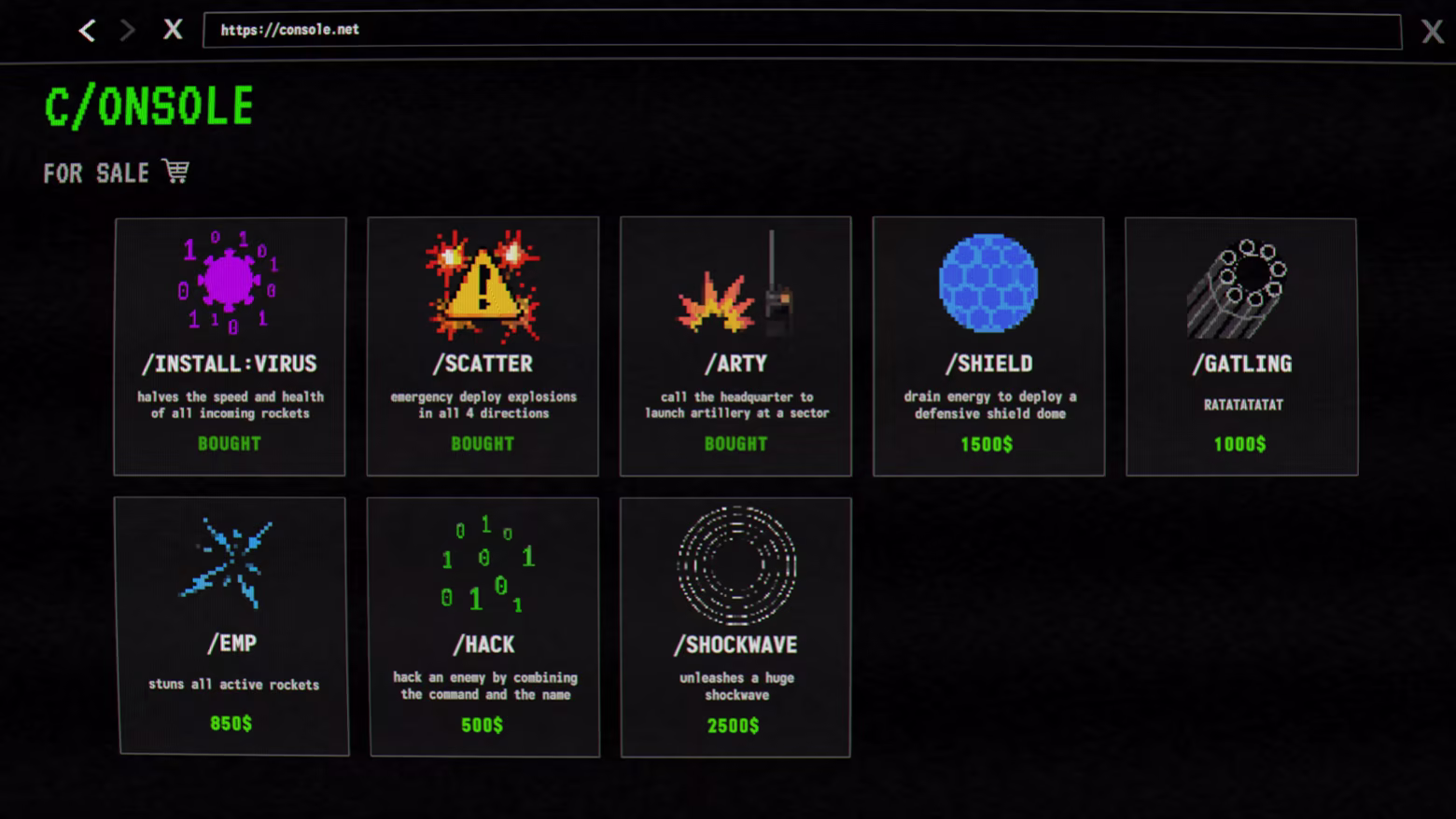Viewport: 1456px width, 819px height.
Task: Click the C/ONSOLE logo title
Action: (x=149, y=105)
